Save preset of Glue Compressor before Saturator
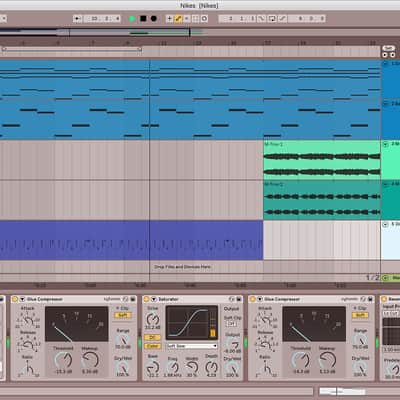This screenshot has height=400, width=400. point(133,299)
